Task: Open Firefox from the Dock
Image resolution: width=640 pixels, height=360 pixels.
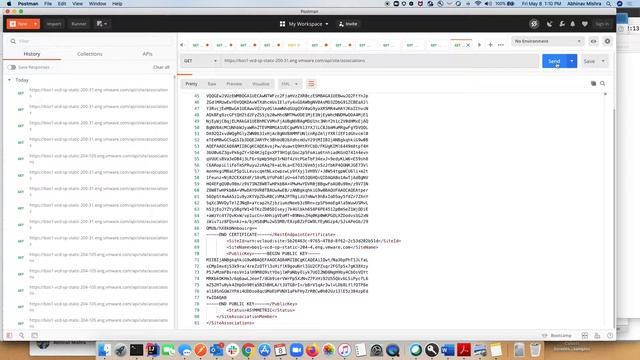Action: pyautogui.click(x=312, y=350)
